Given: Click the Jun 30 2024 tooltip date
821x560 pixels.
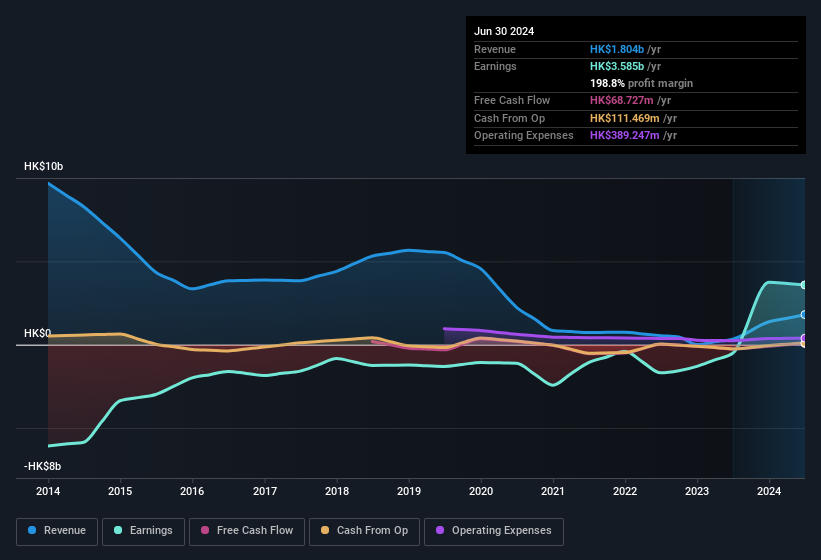Looking at the screenshot, I should pos(504,31).
